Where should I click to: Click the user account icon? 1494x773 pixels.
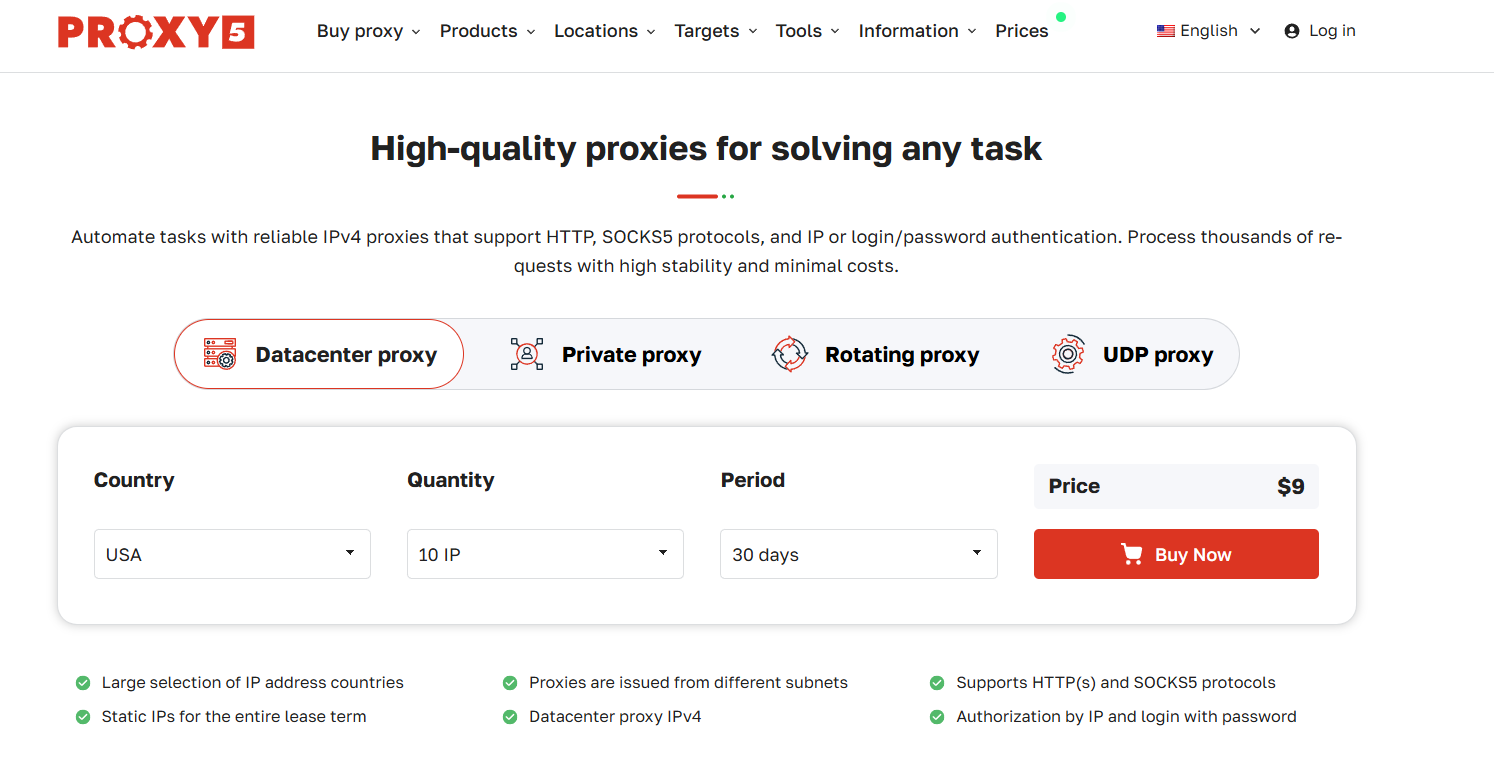pos(1292,31)
